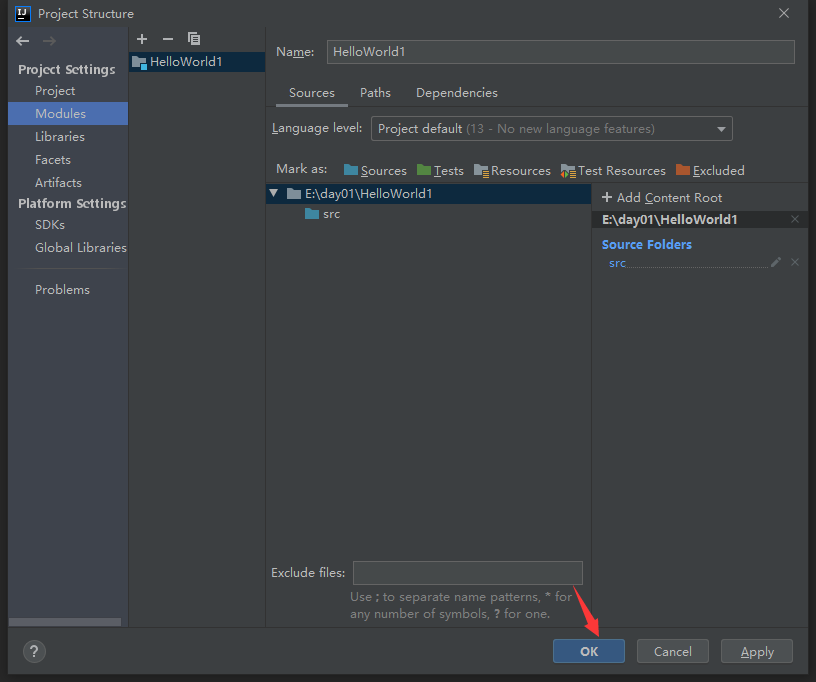Unmark src source folder with X icon
816x682 pixels.
[x=795, y=262]
